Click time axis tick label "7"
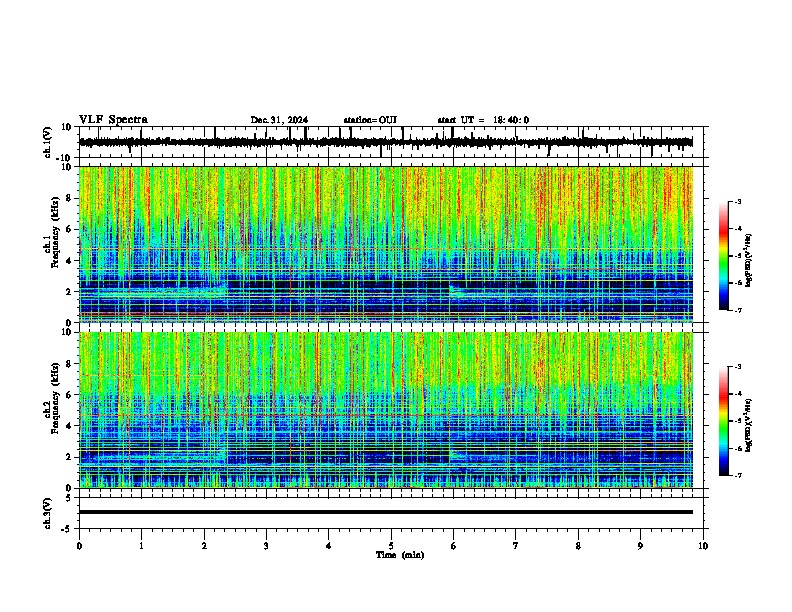 pyautogui.click(x=516, y=546)
